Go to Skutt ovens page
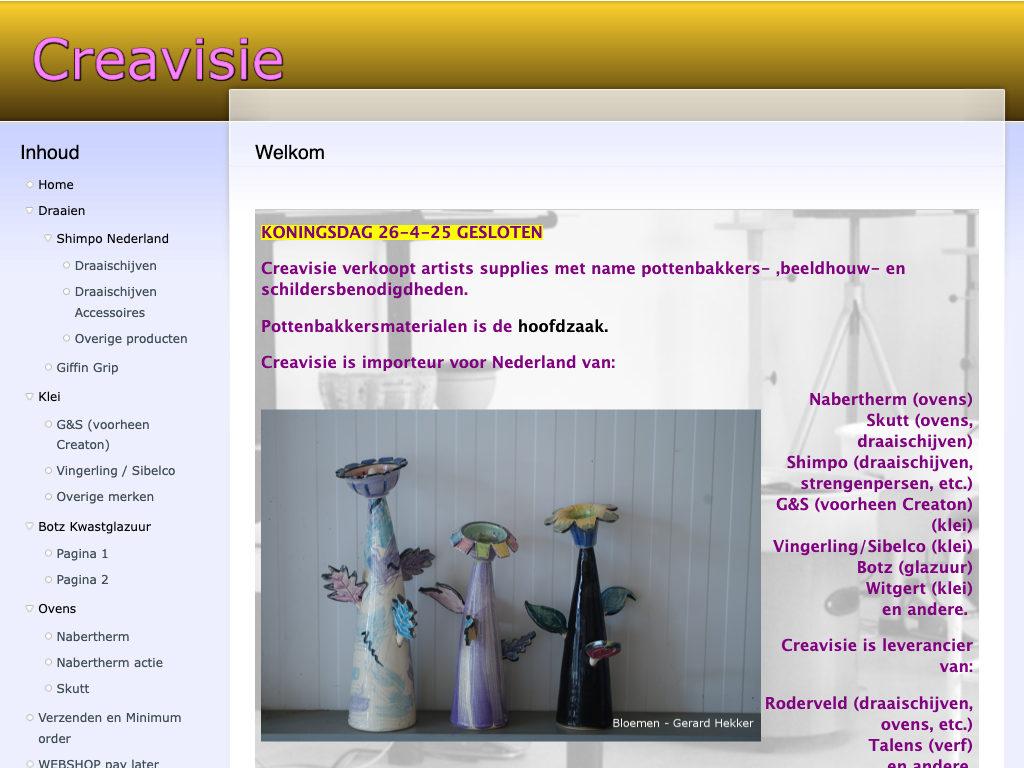The height and width of the screenshot is (768, 1024). (x=73, y=689)
